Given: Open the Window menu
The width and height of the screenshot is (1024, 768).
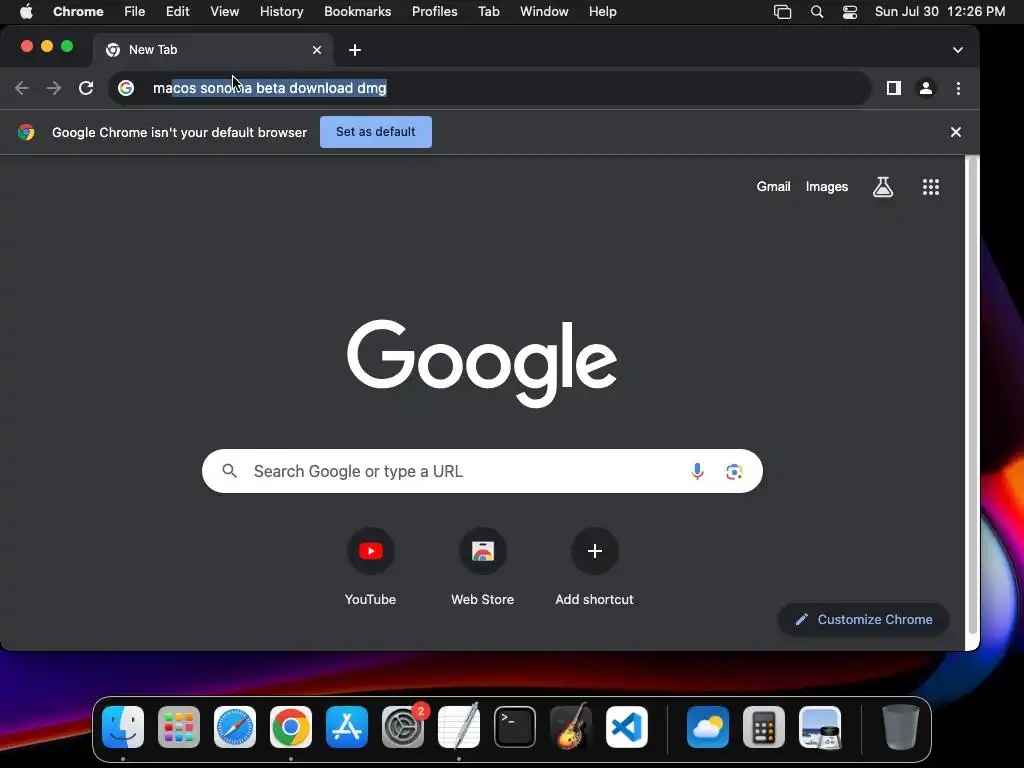Looking at the screenshot, I should [544, 12].
